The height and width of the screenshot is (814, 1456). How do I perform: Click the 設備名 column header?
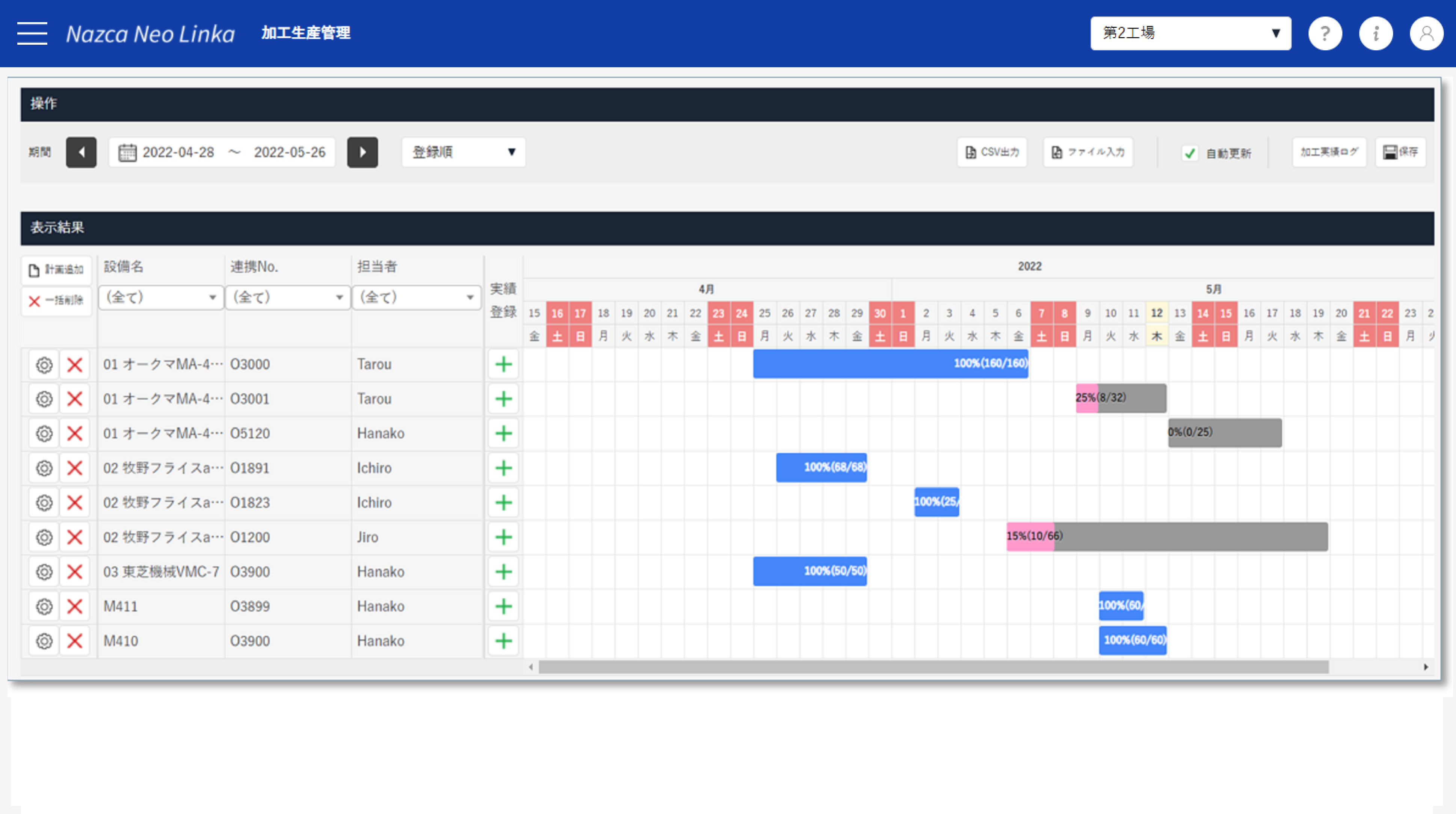[124, 266]
